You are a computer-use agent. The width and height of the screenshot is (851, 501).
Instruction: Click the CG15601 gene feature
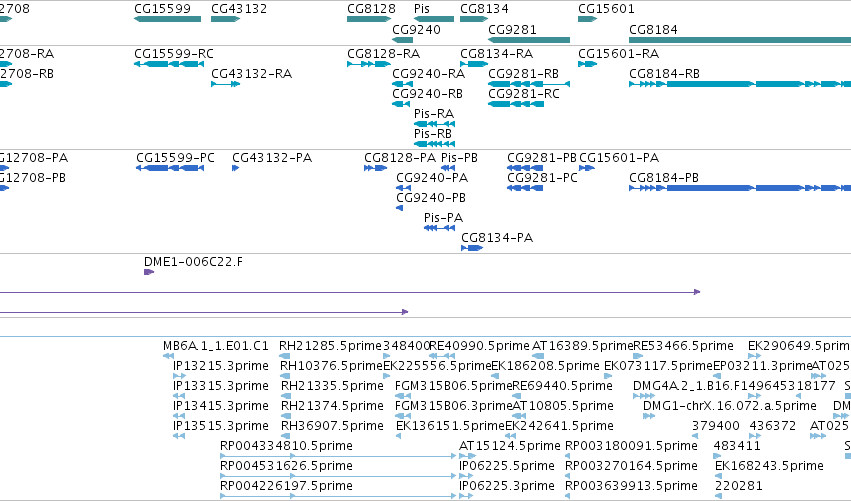[x=587, y=19]
